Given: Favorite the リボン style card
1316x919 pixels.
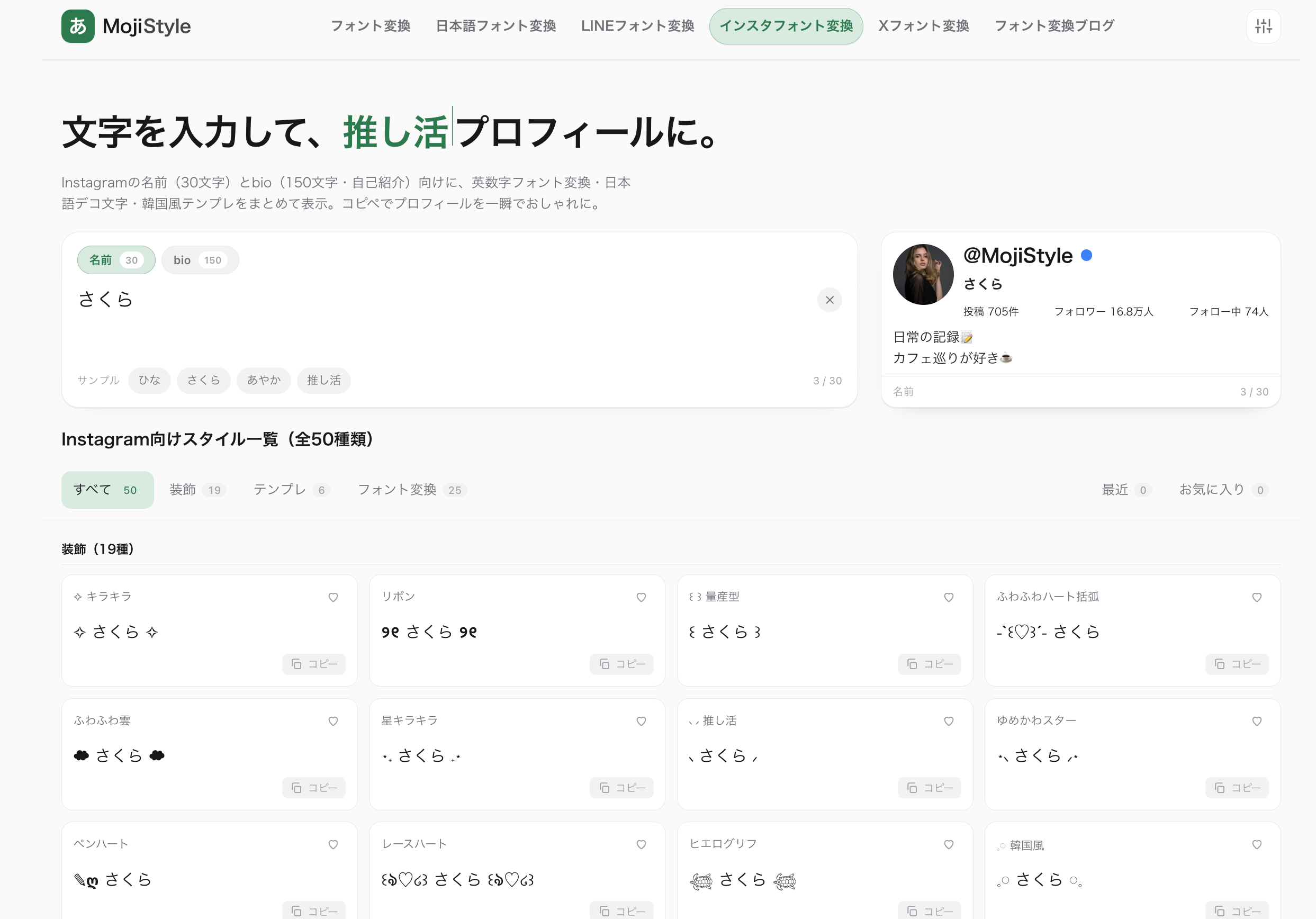Looking at the screenshot, I should point(641,597).
